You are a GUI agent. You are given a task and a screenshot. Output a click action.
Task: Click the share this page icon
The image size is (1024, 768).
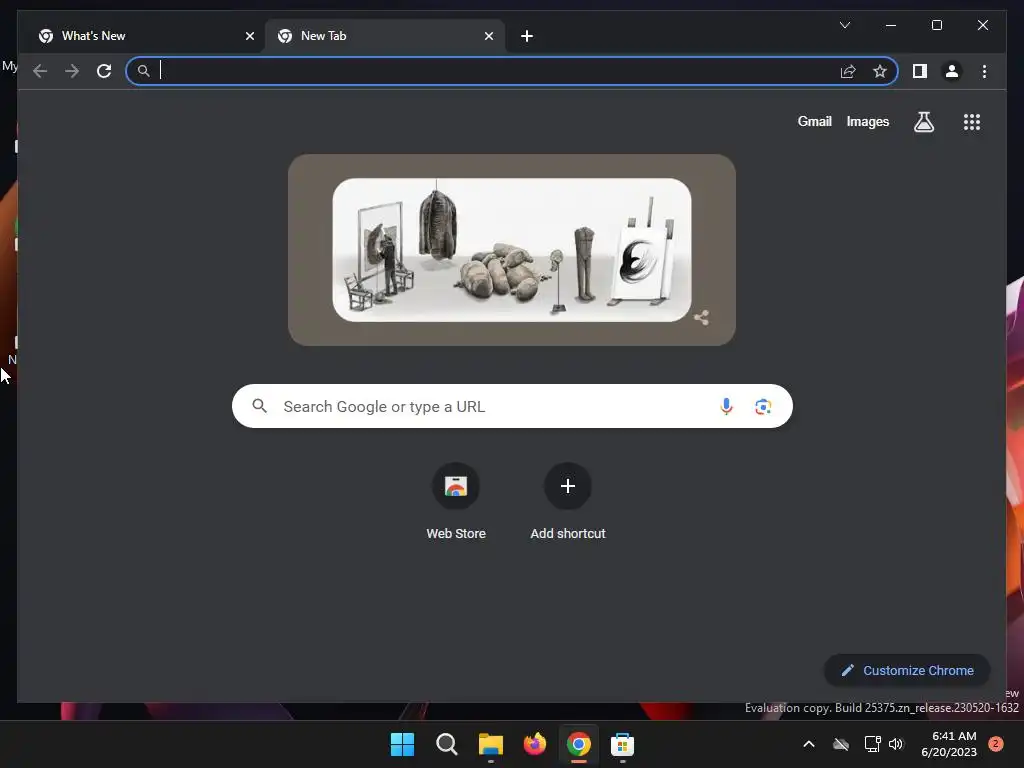point(848,71)
